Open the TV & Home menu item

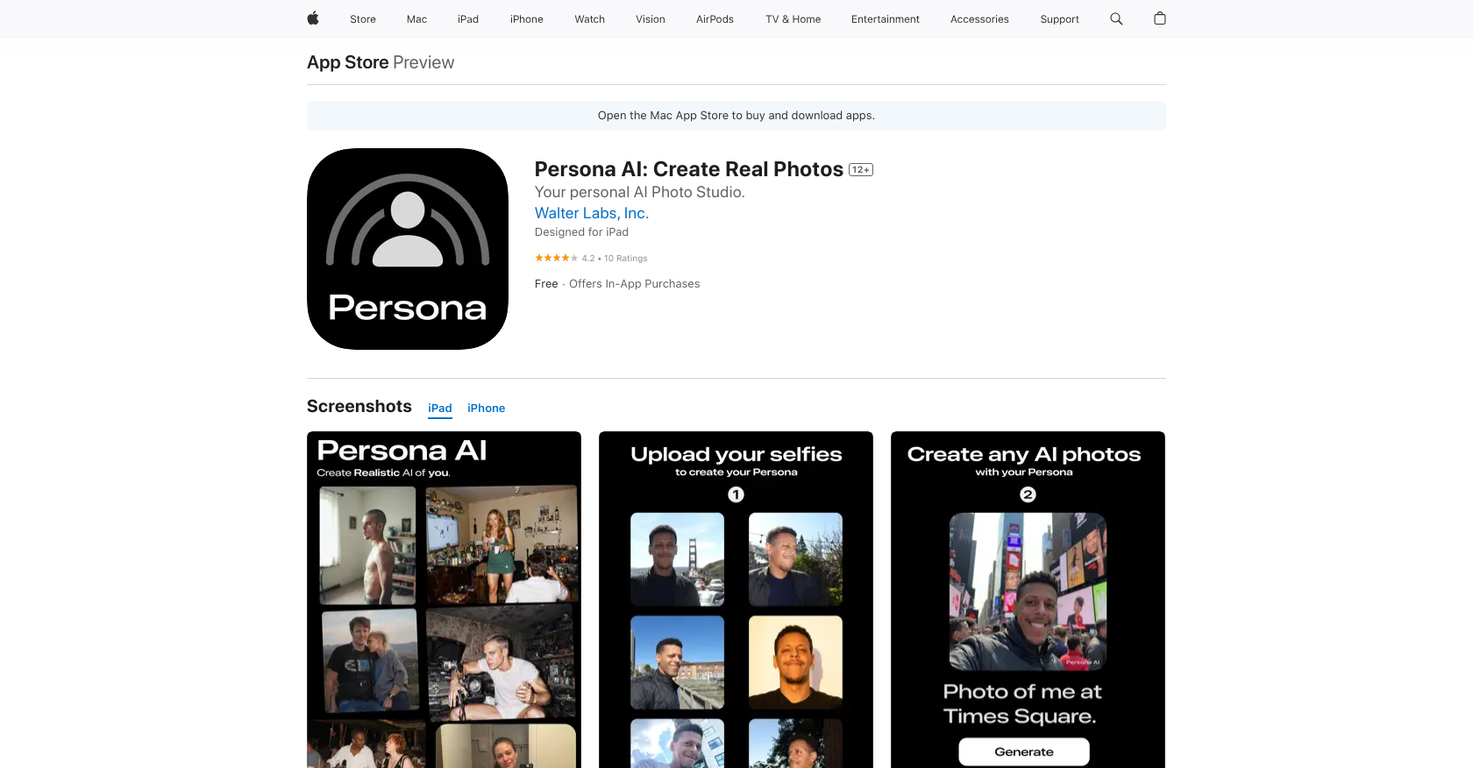click(792, 19)
